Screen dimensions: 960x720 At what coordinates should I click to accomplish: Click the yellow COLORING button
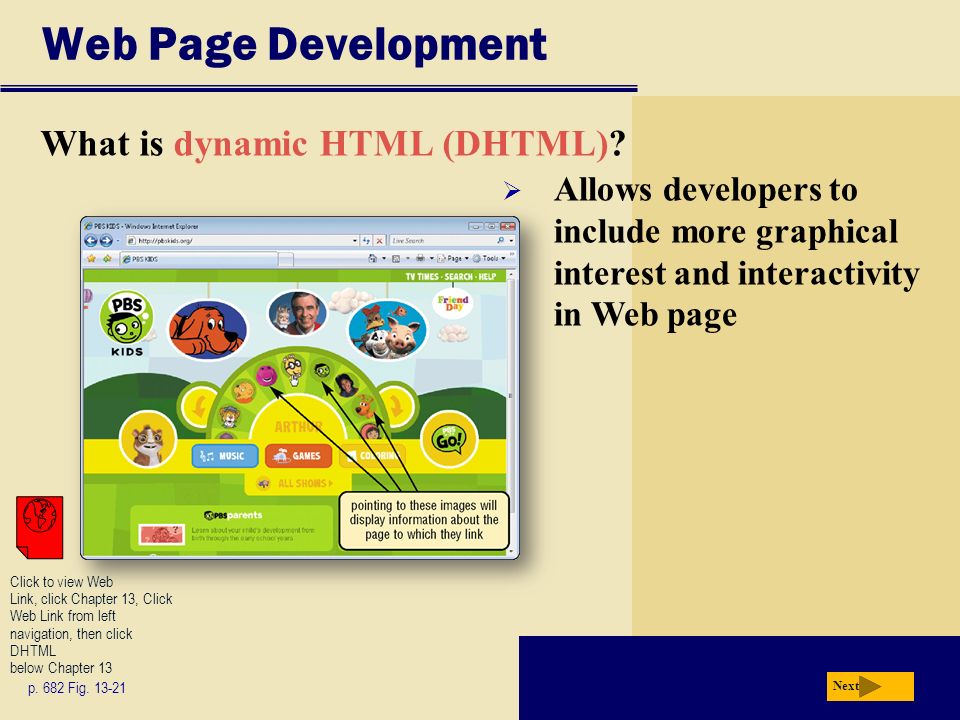click(x=372, y=456)
